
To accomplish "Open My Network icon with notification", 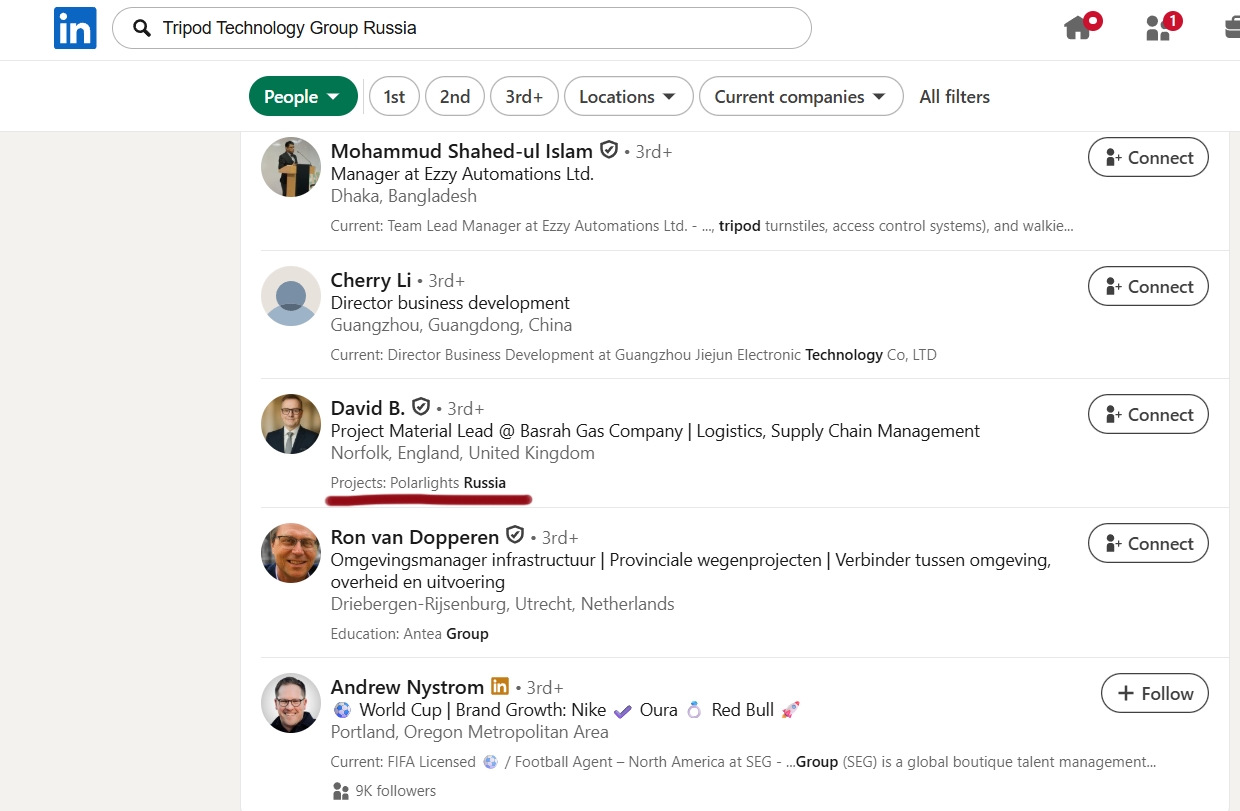I will pos(1159,27).
